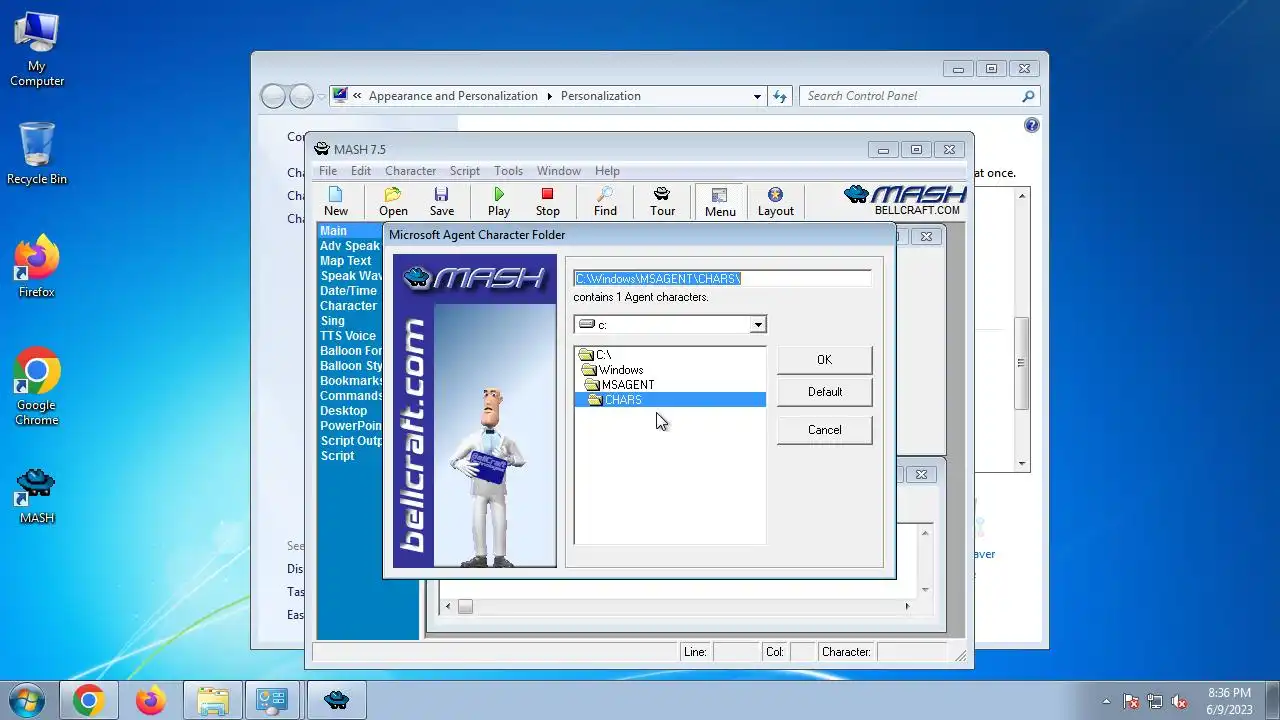Open the Google Chrome desktop shortcut

point(37,388)
